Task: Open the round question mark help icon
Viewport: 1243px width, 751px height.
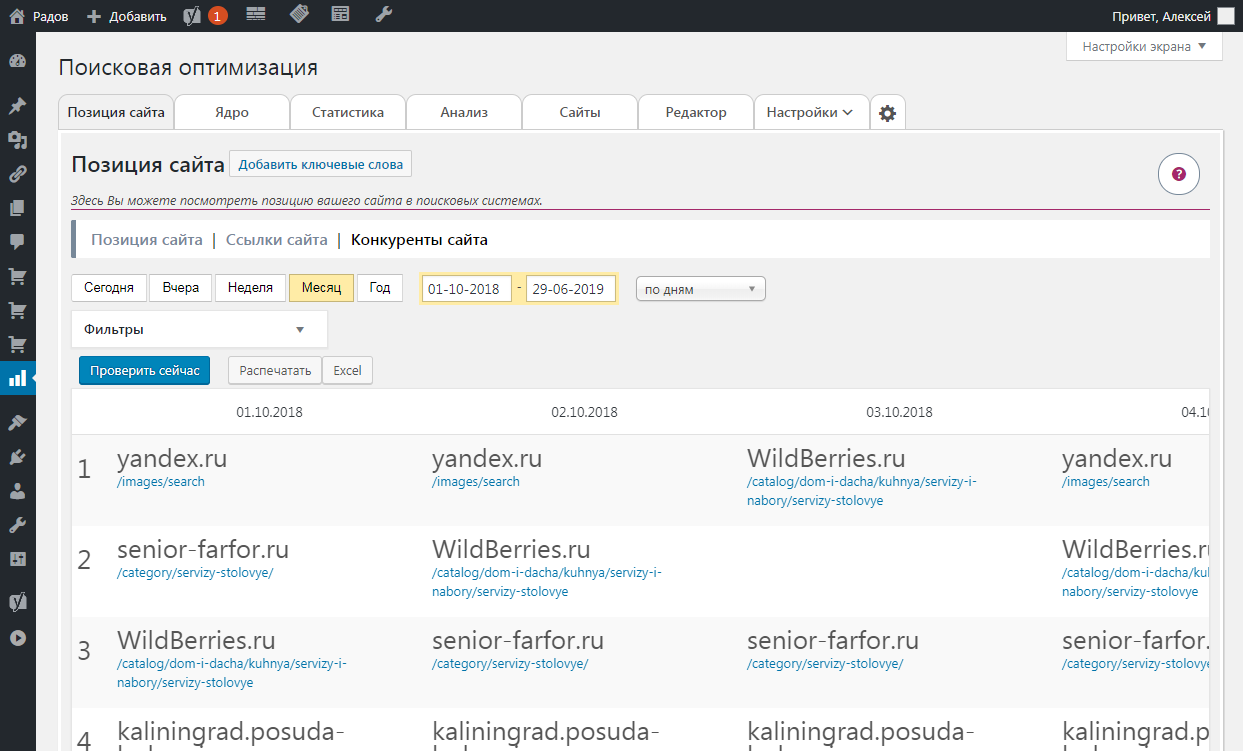Action: coord(1178,174)
